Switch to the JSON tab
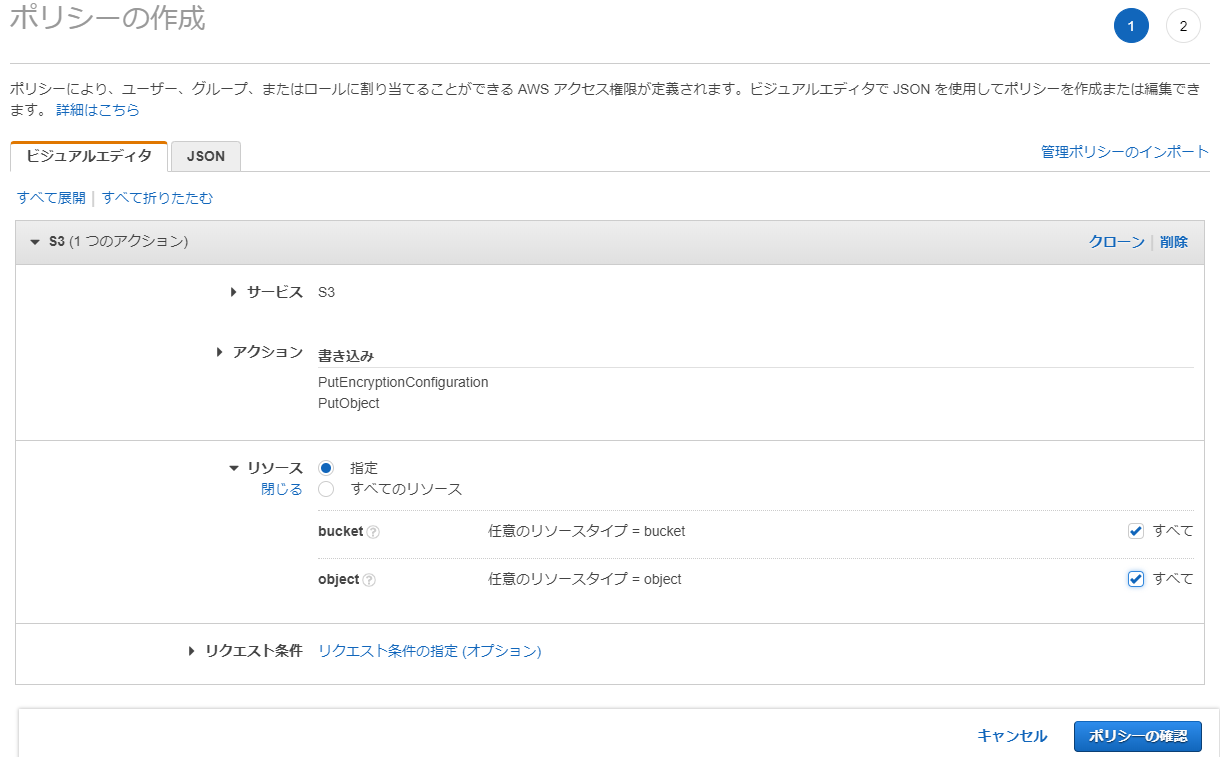Viewport: 1220px width, 757px height. coord(205,156)
